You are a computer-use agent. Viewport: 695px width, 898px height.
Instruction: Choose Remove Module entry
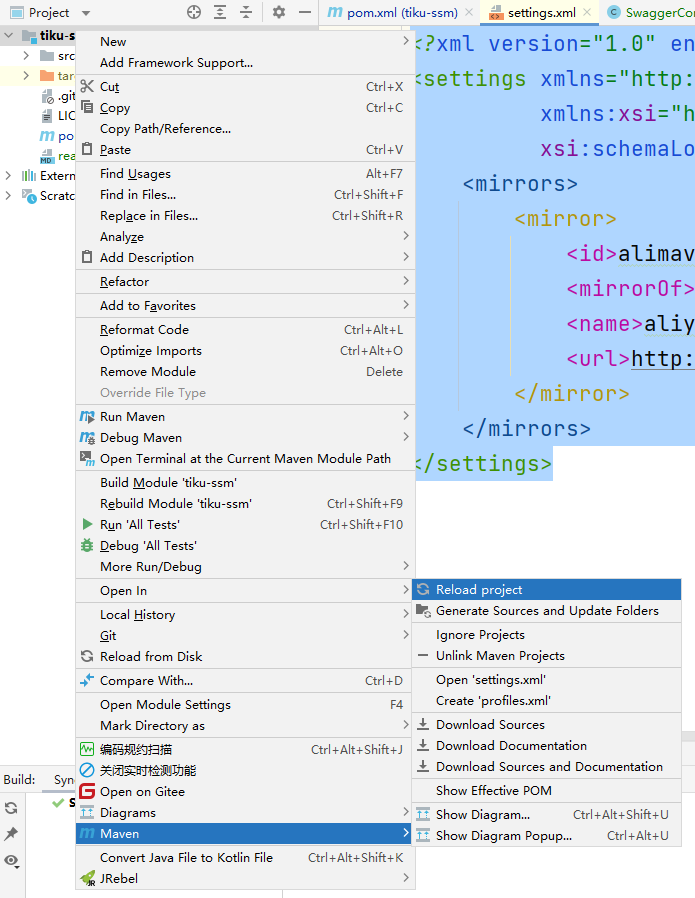click(x=245, y=372)
